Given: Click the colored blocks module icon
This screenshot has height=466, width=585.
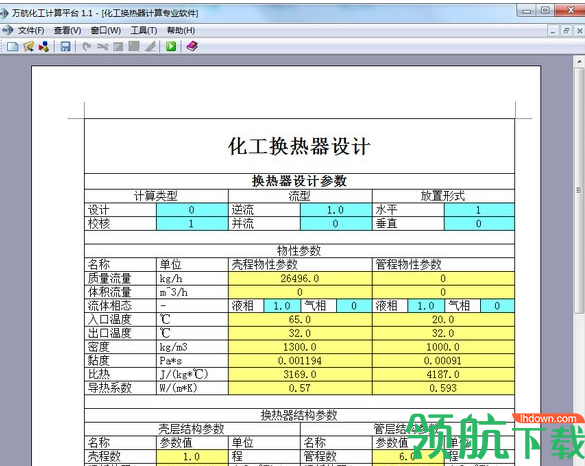Looking at the screenshot, I should 44,47.
